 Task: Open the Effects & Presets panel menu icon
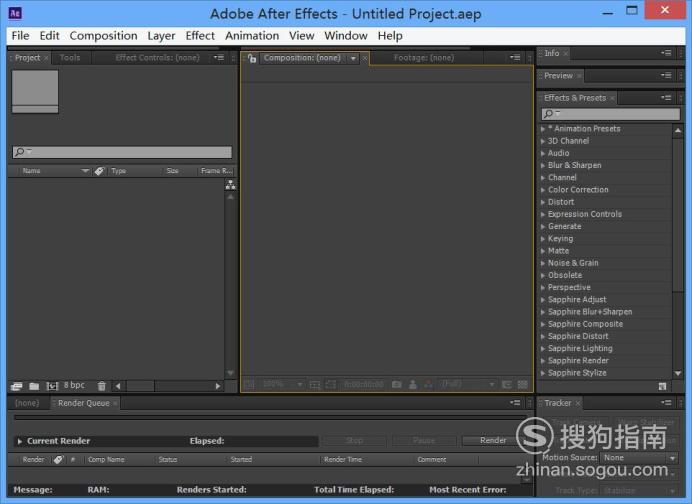666,98
